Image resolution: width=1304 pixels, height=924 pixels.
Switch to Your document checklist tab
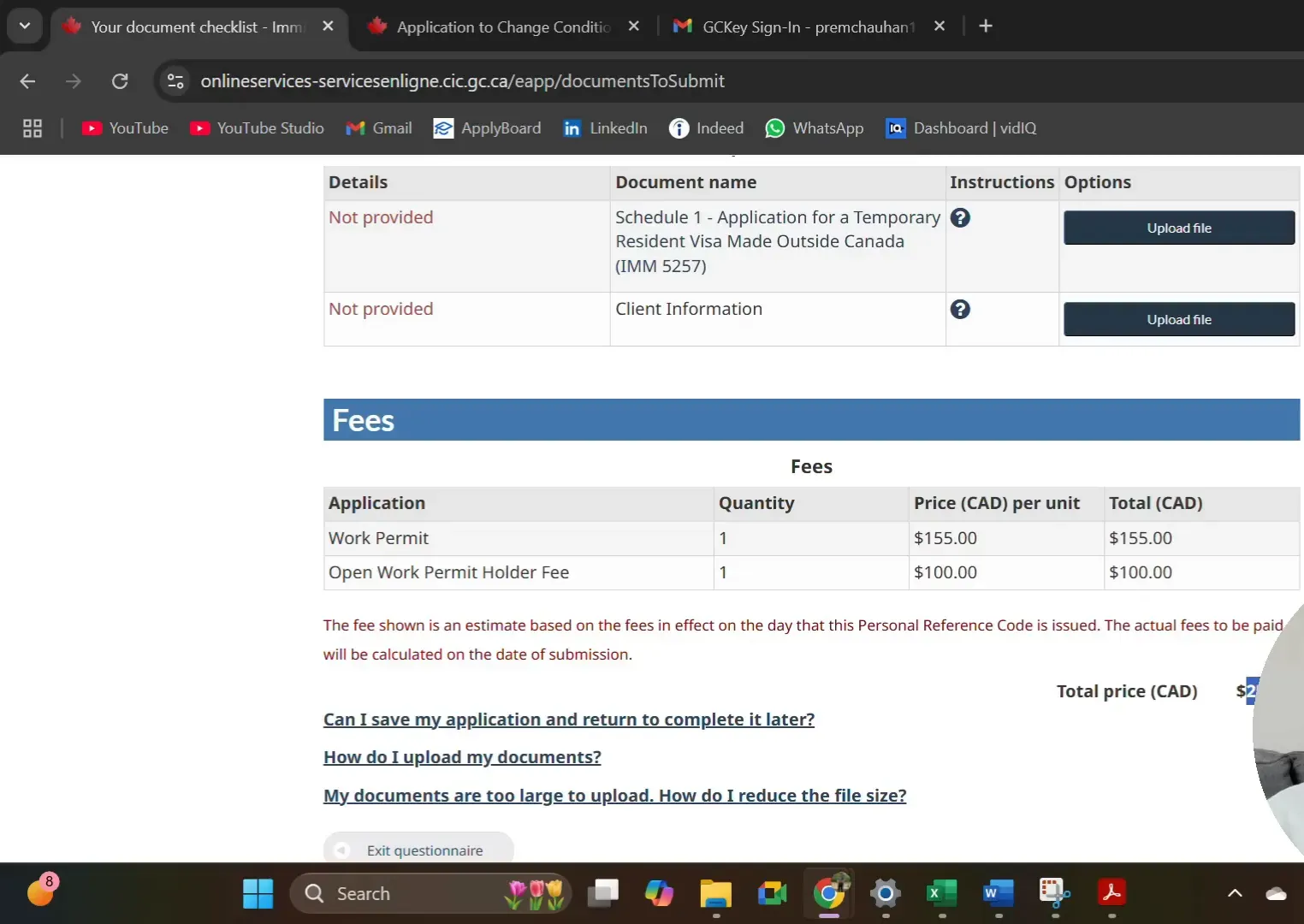(197, 27)
